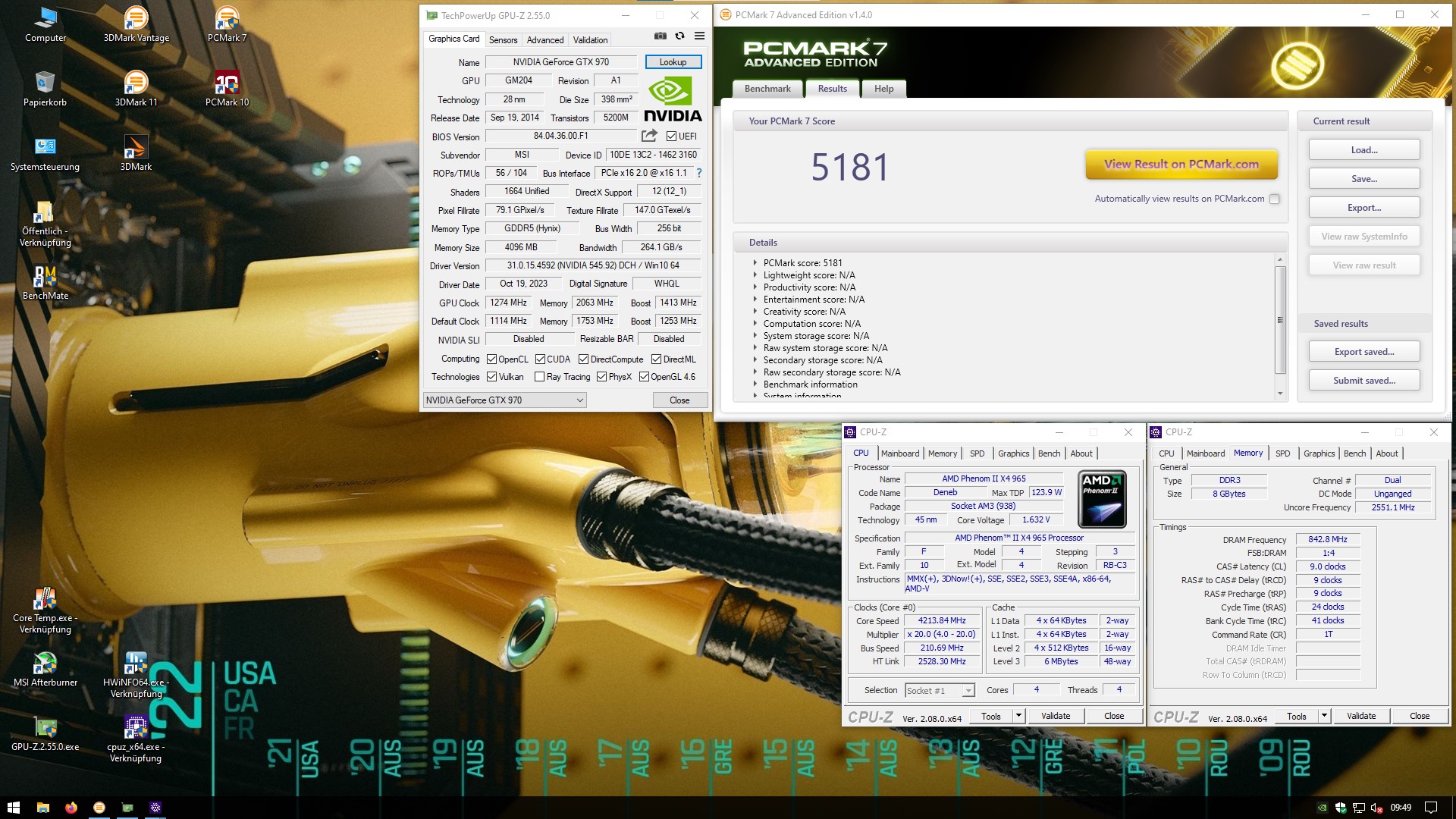Open Socket #1 selection dropdown
This screenshot has width=1456, height=819.
click(940, 690)
